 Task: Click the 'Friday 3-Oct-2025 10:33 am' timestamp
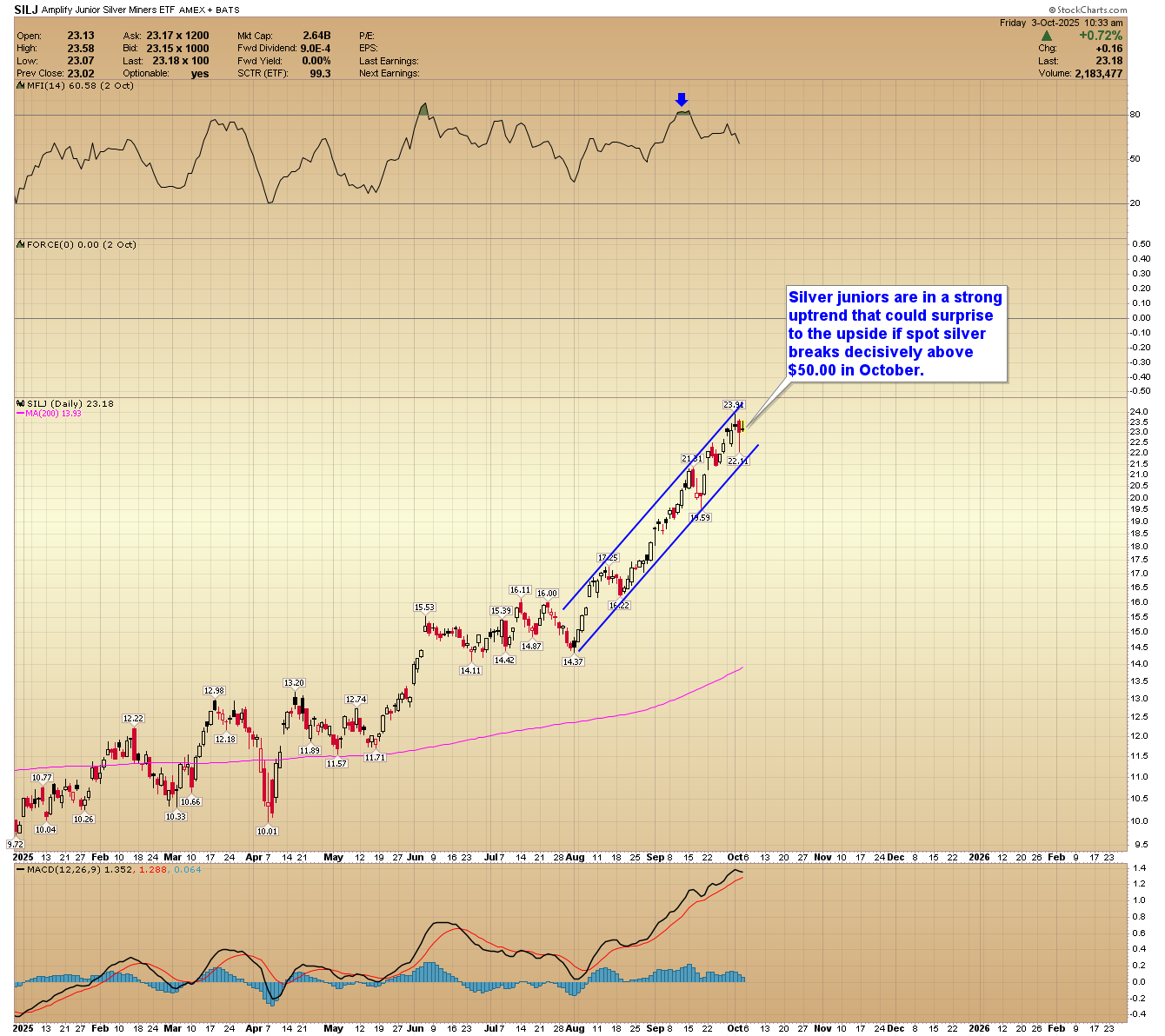[x=1061, y=23]
